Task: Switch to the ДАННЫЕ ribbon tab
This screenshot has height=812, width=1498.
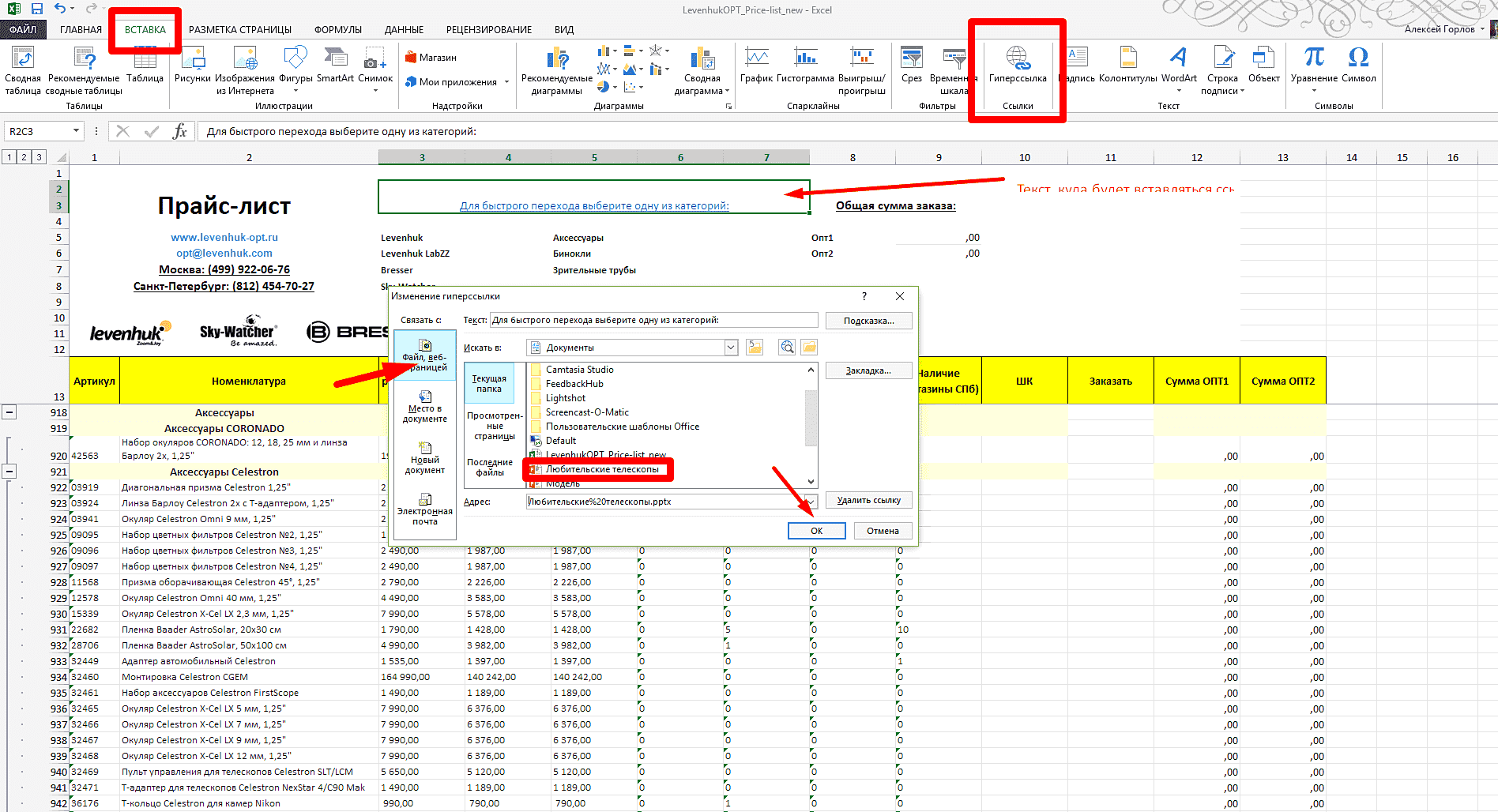Action: [x=404, y=30]
